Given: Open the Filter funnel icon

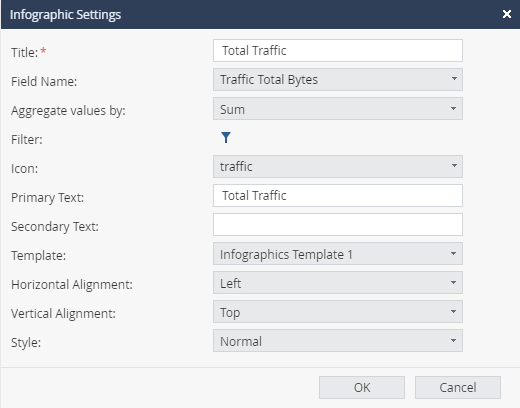Looking at the screenshot, I should click(x=226, y=137).
